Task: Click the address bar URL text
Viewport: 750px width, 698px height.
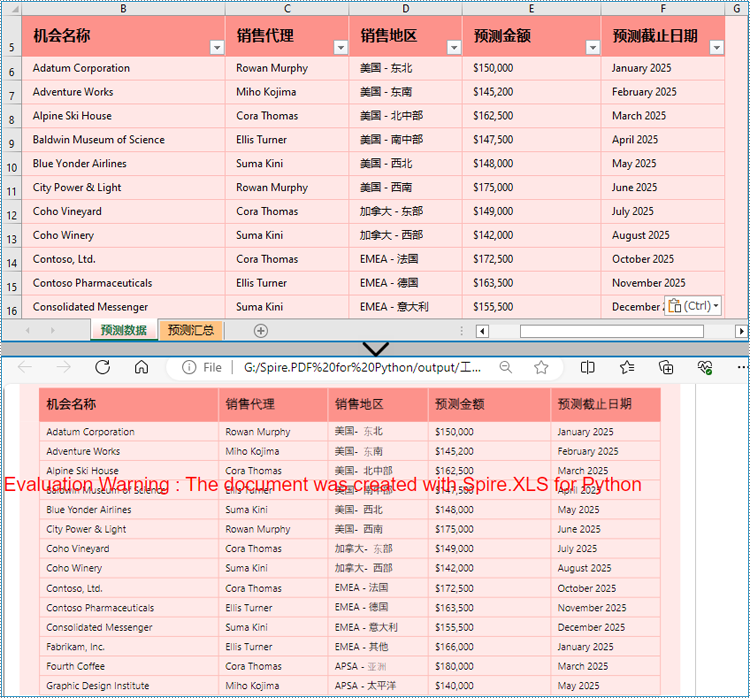Action: (x=363, y=367)
